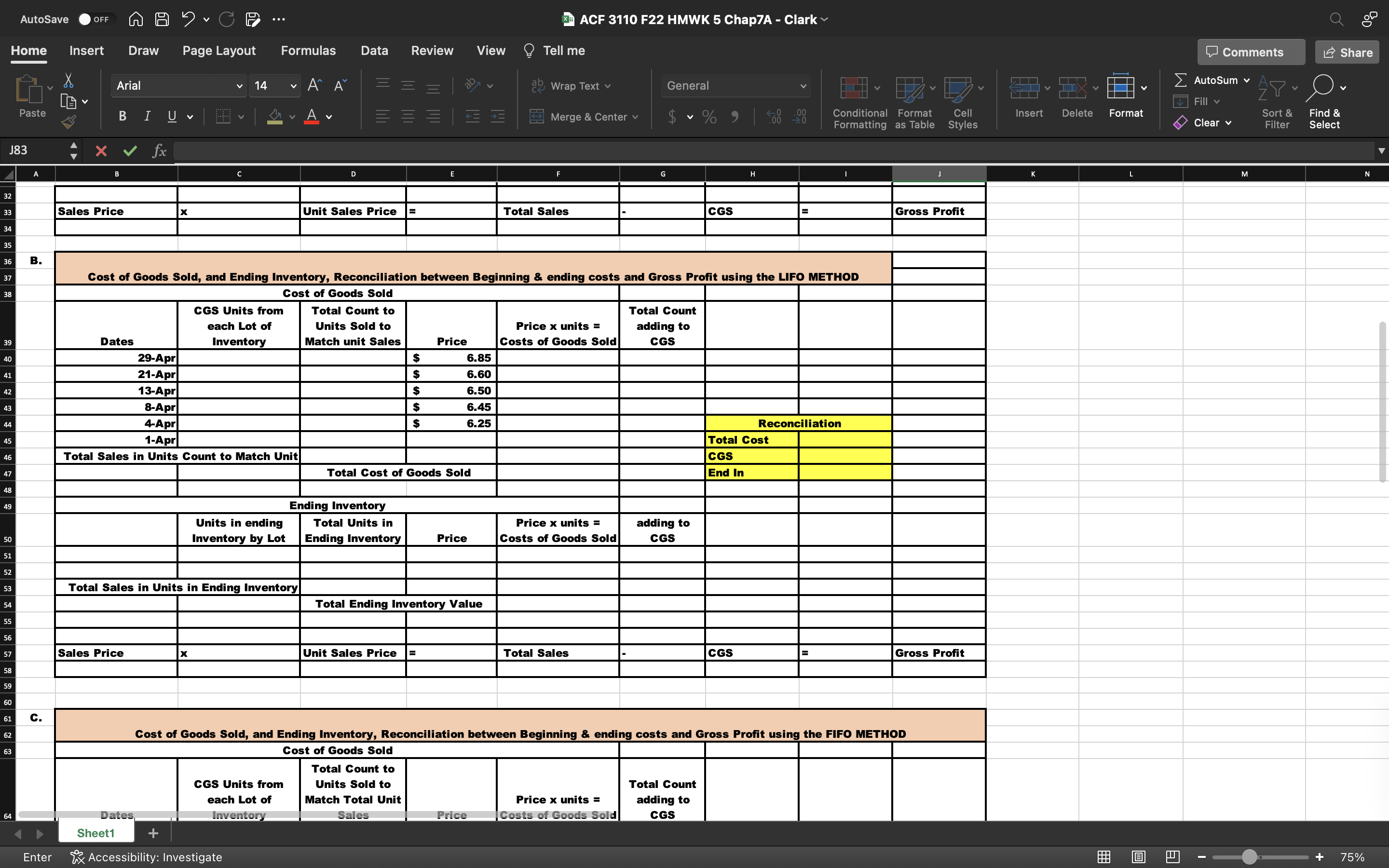1389x868 pixels.
Task: Click the Save icon in title bar
Action: (x=162, y=19)
